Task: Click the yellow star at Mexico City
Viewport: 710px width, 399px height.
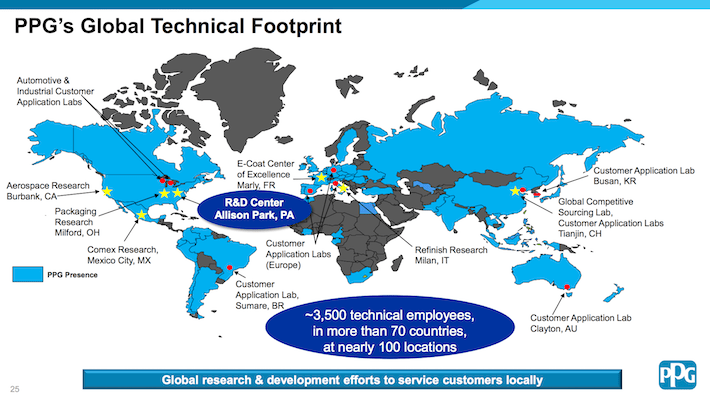Action: [142, 215]
